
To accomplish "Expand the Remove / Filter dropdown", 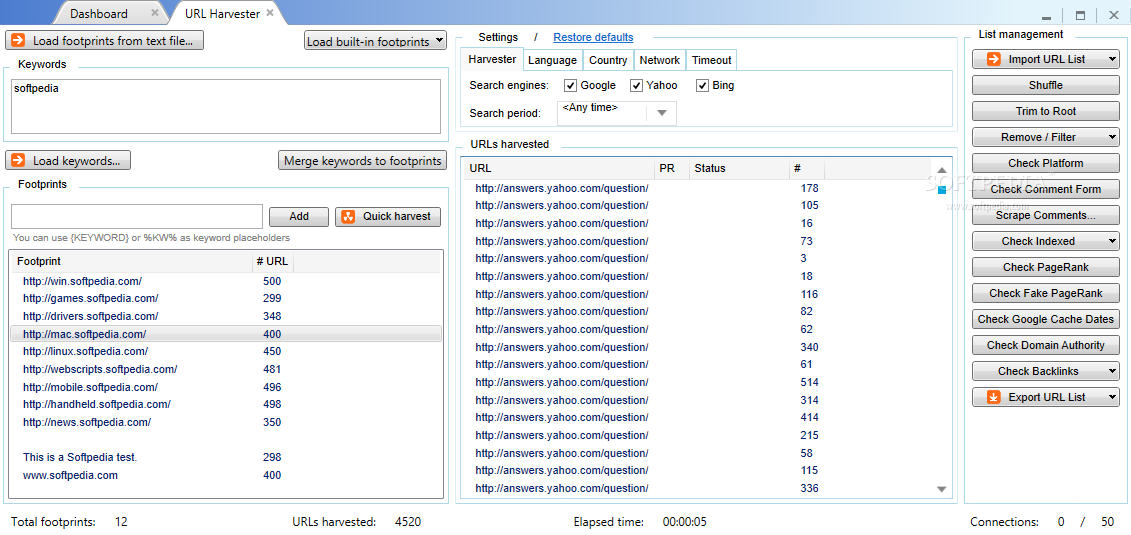I will 1112,137.
